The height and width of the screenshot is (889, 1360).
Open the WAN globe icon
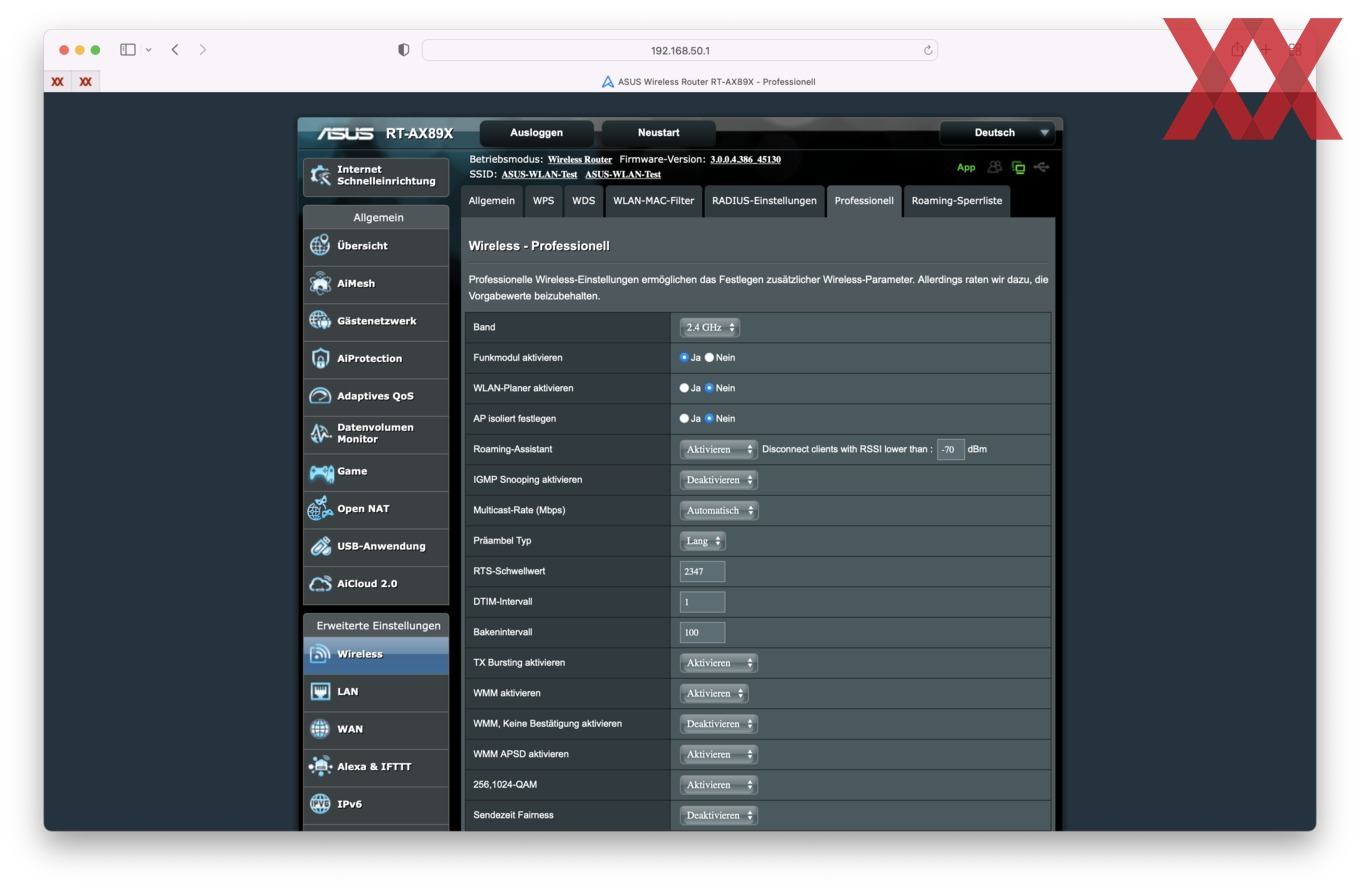coord(320,729)
